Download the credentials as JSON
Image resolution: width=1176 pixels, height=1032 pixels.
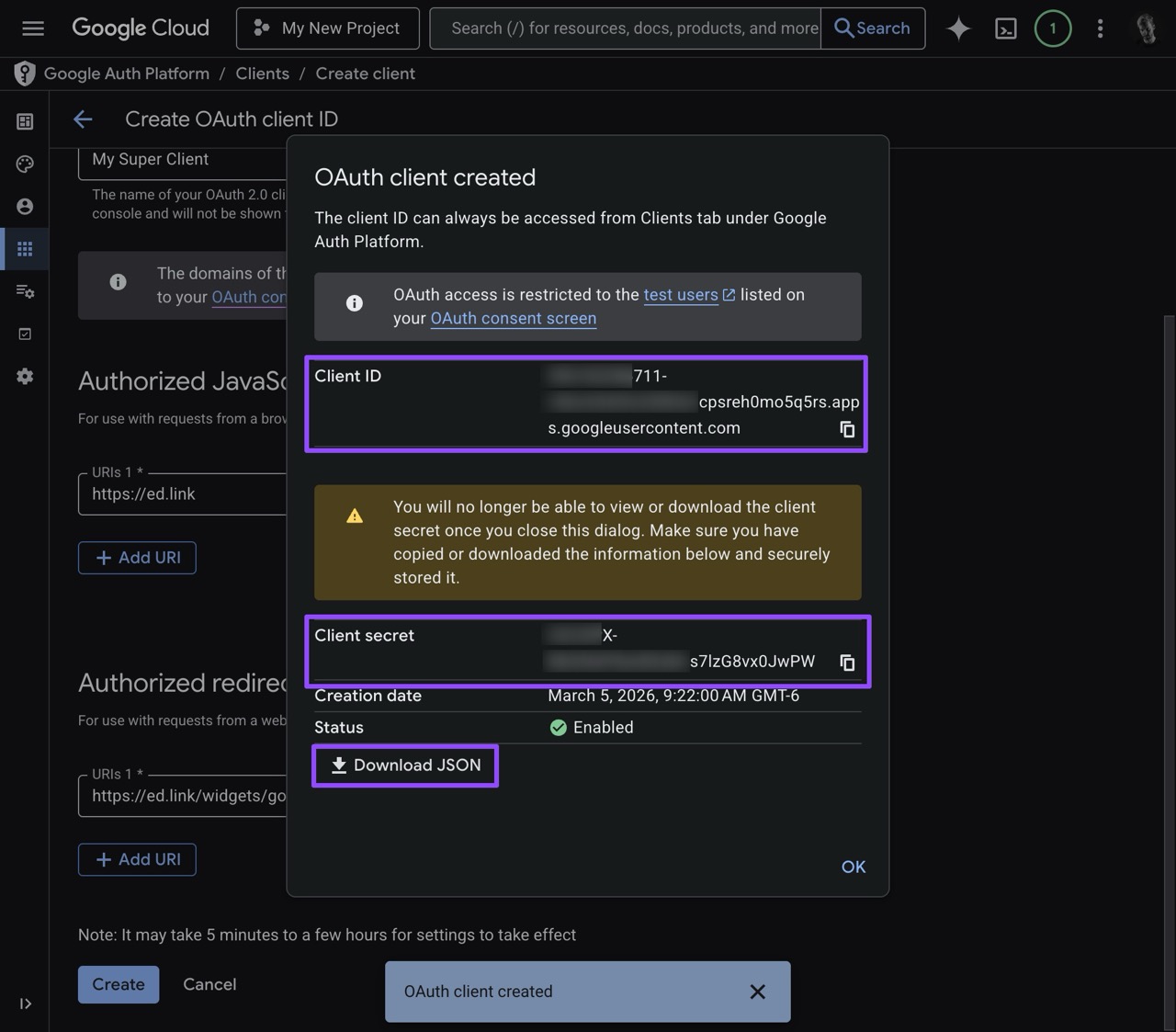pos(404,765)
